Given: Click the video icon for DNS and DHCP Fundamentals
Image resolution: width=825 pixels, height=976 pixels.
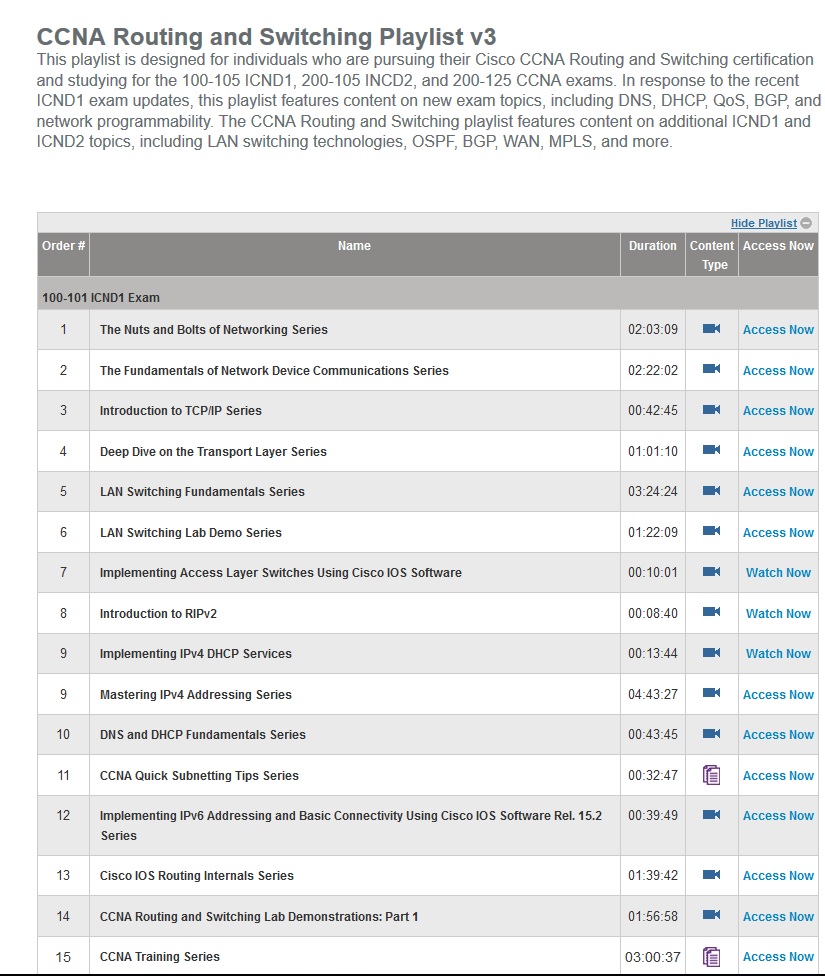Looking at the screenshot, I should coord(712,734).
